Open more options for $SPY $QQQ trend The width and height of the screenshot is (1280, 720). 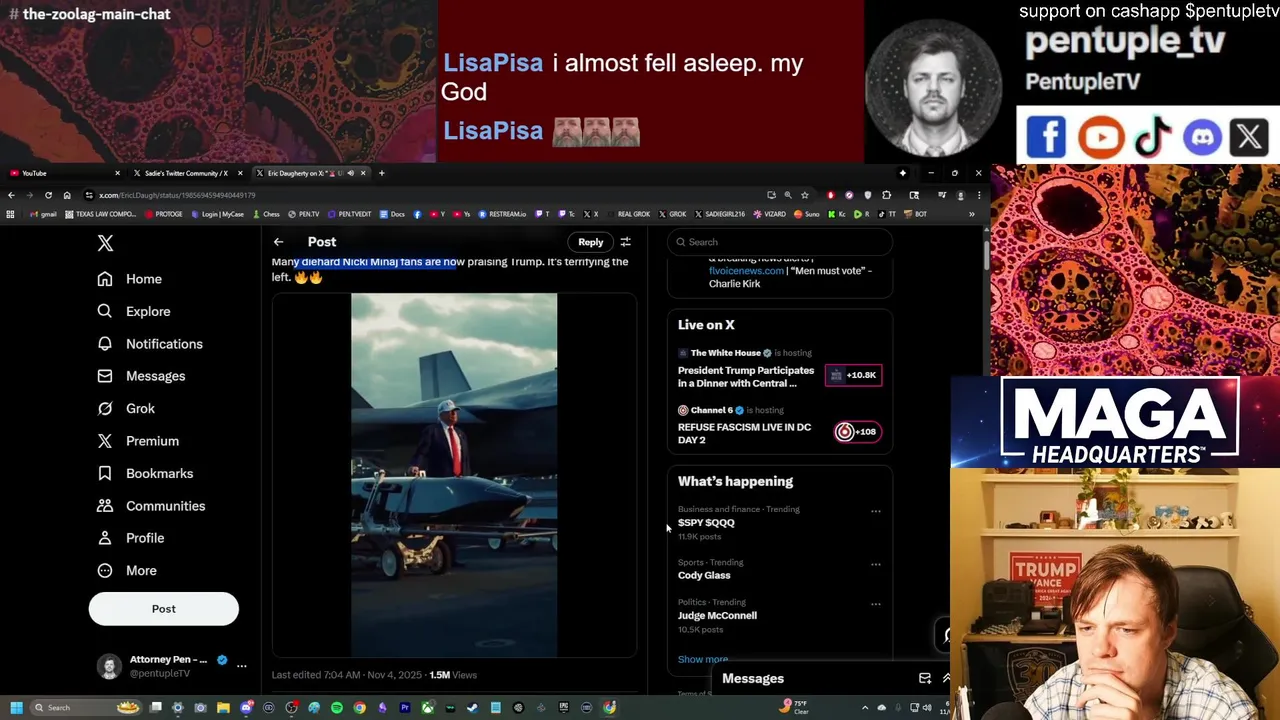pyautogui.click(x=876, y=511)
